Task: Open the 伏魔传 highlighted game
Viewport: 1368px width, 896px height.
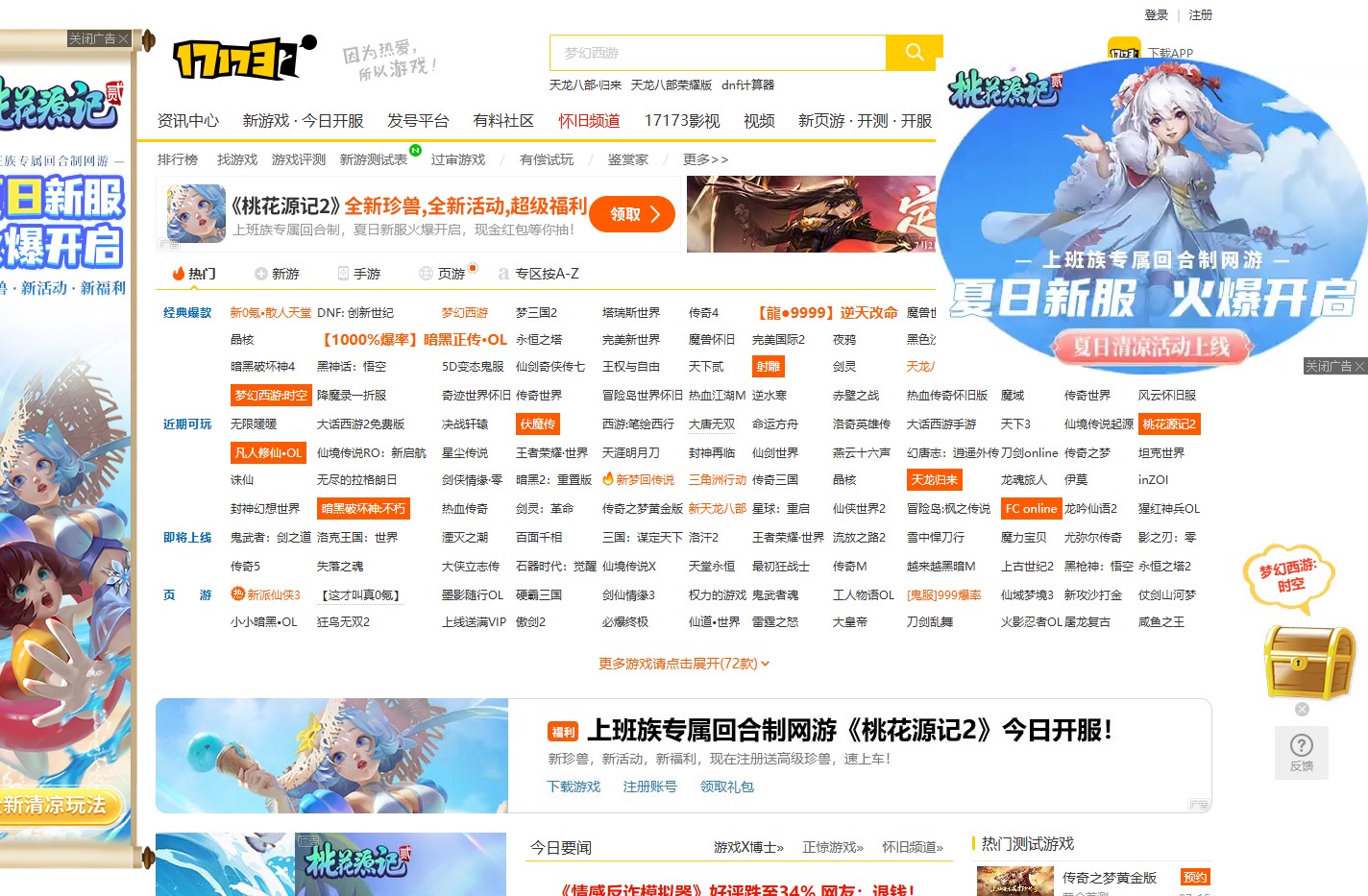Action: point(538,424)
